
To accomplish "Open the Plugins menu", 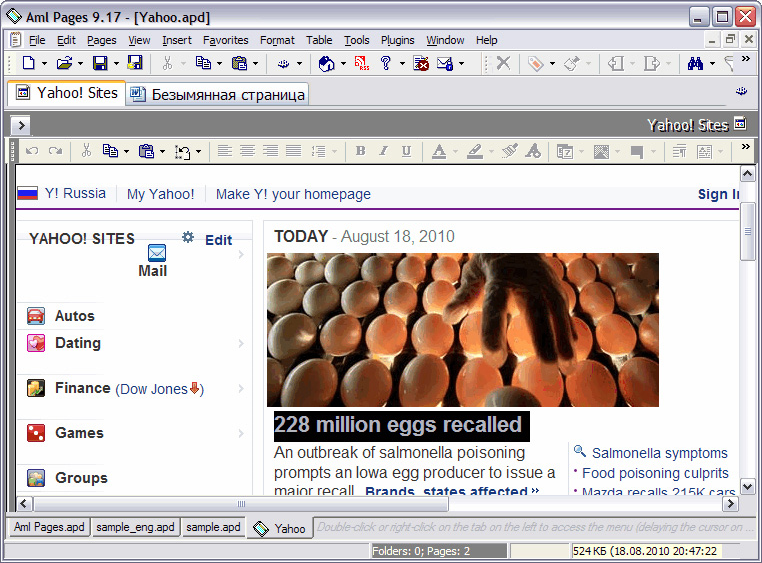I will pyautogui.click(x=397, y=40).
